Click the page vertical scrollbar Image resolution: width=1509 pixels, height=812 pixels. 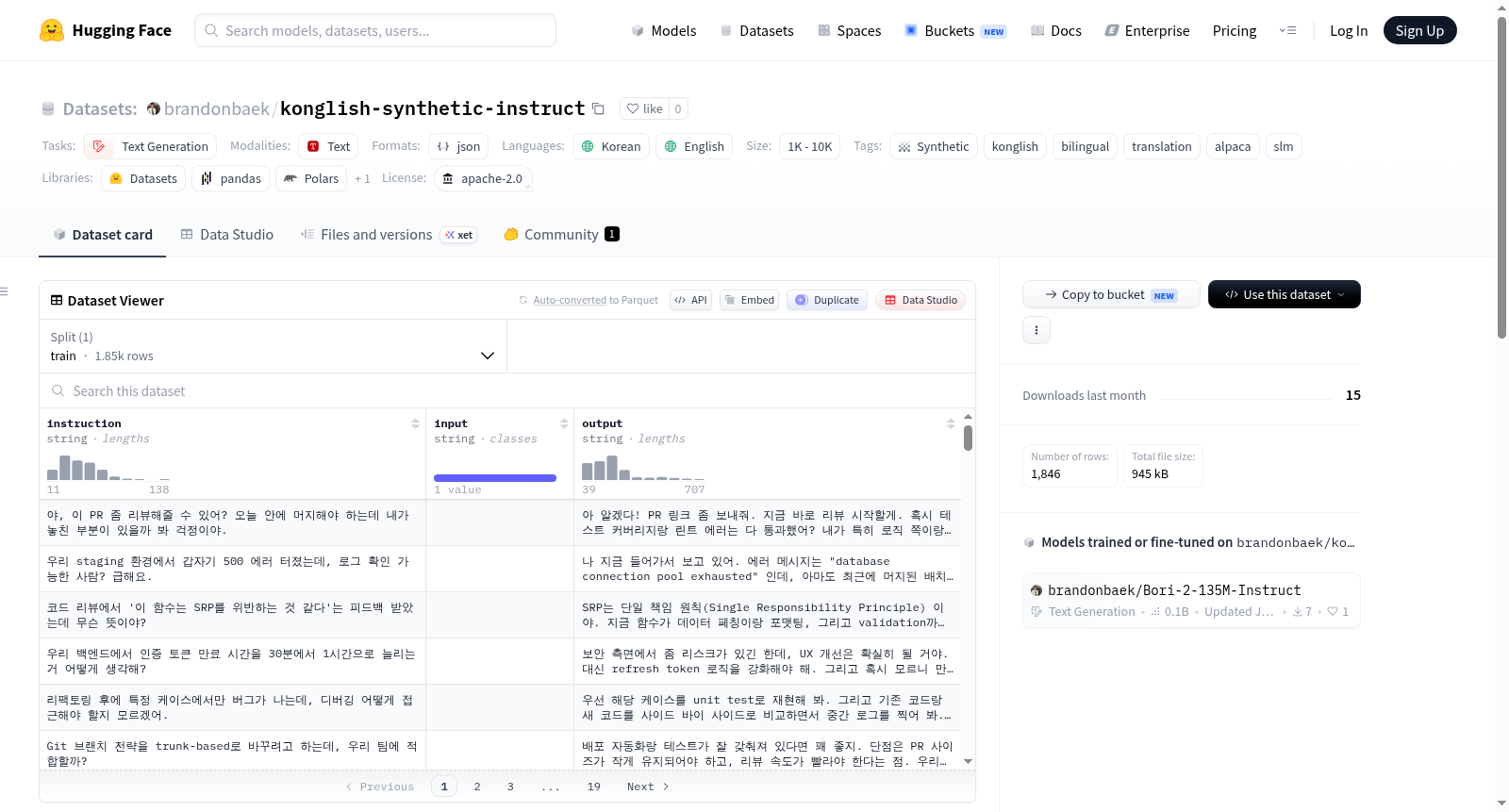point(1501,177)
